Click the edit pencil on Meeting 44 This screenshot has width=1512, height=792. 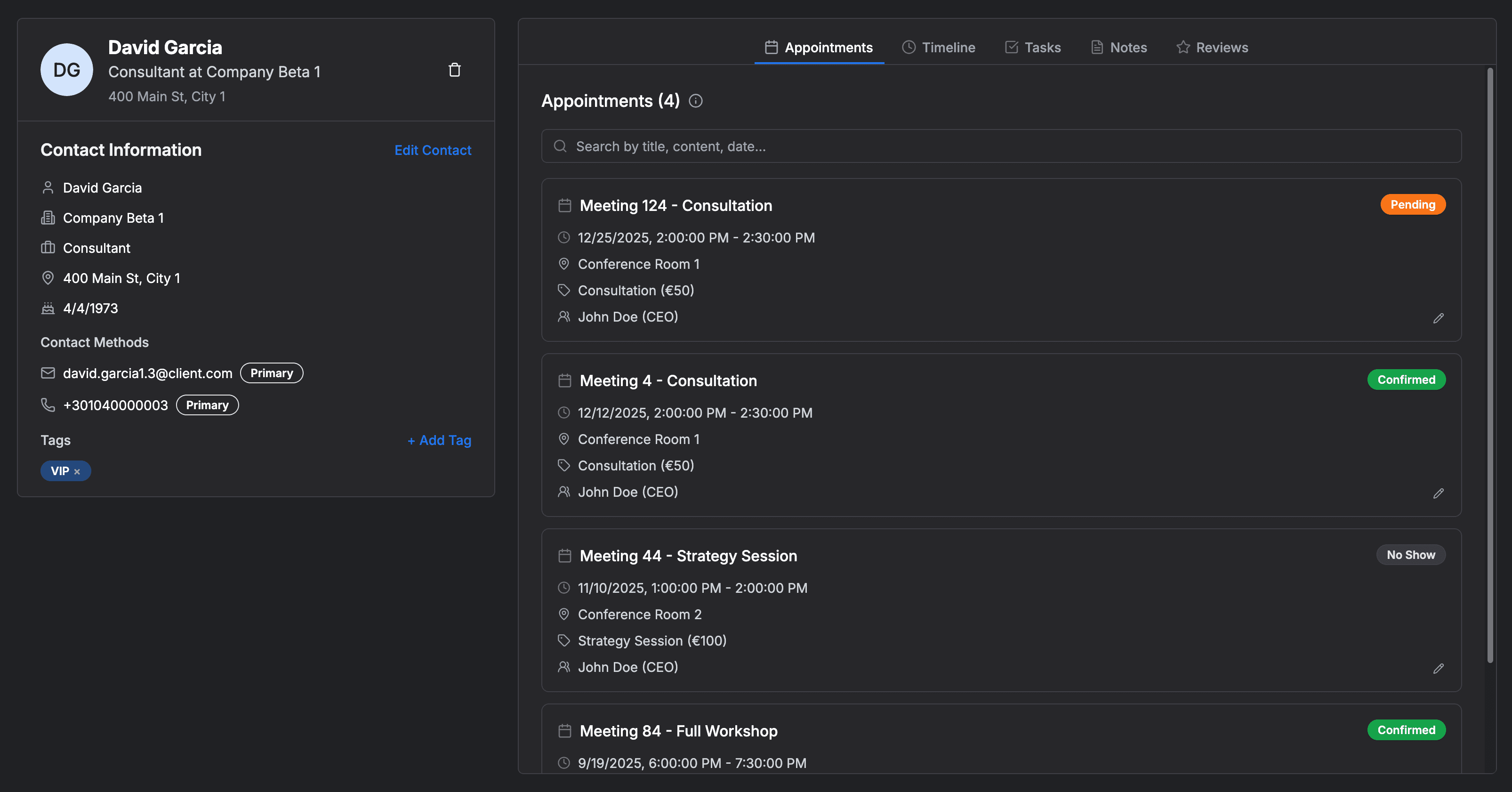click(1438, 669)
